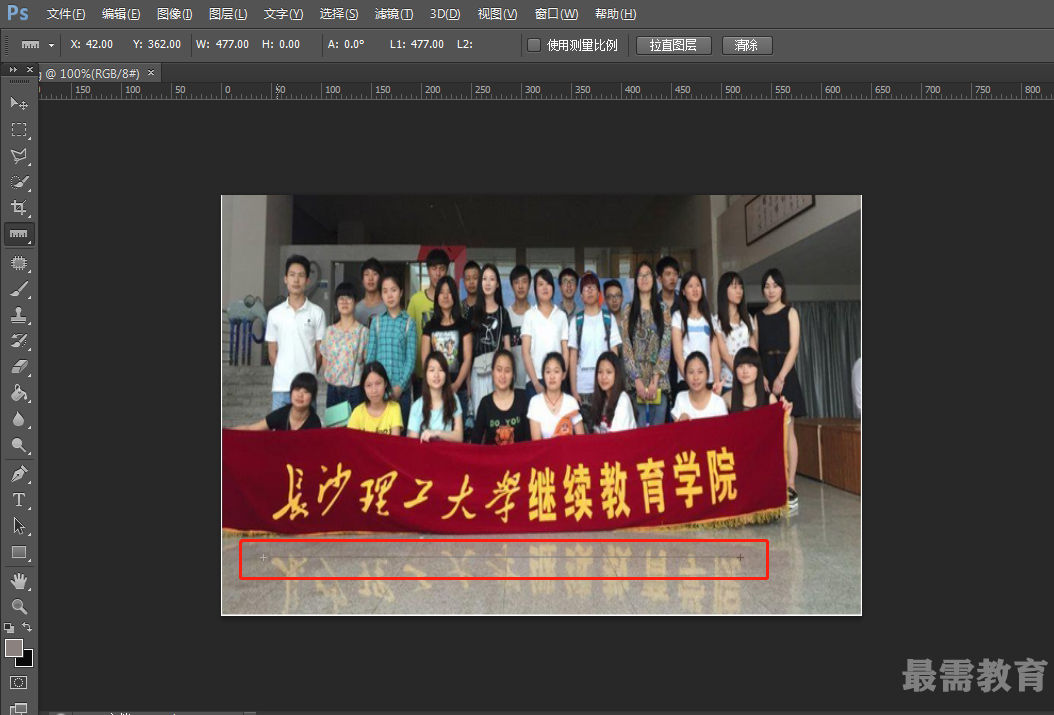Open the 文字(Y) menu
Image resolution: width=1054 pixels, height=715 pixels.
point(283,14)
